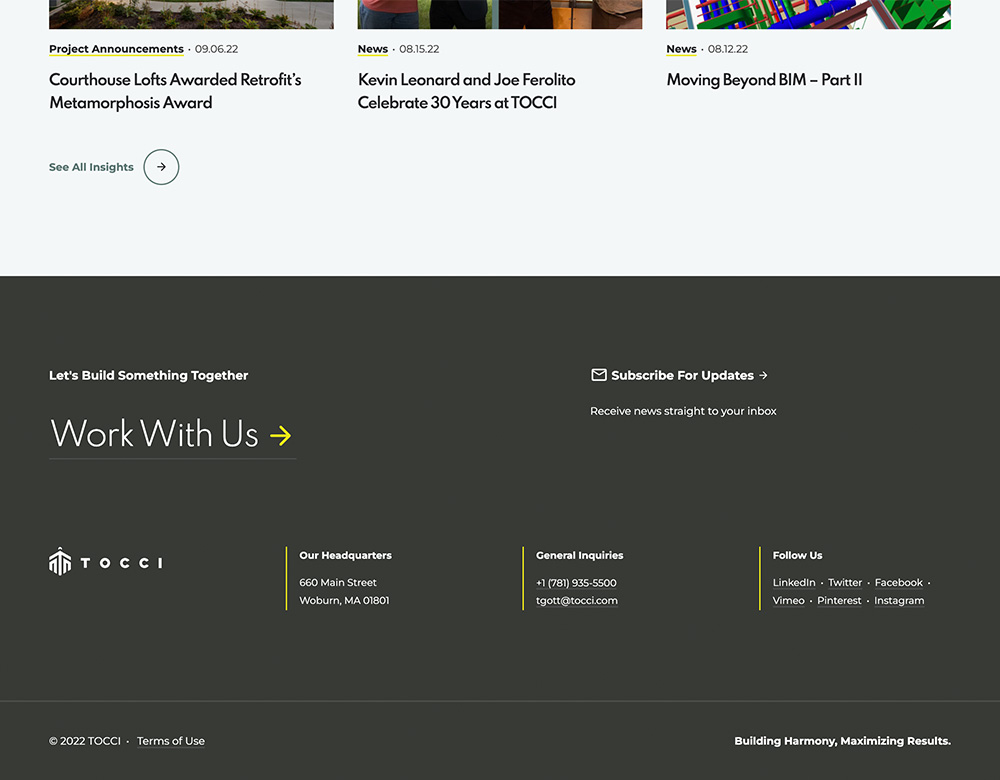Click the envelope icon by Subscribe For Updates
This screenshot has width=1000, height=780.
point(599,375)
